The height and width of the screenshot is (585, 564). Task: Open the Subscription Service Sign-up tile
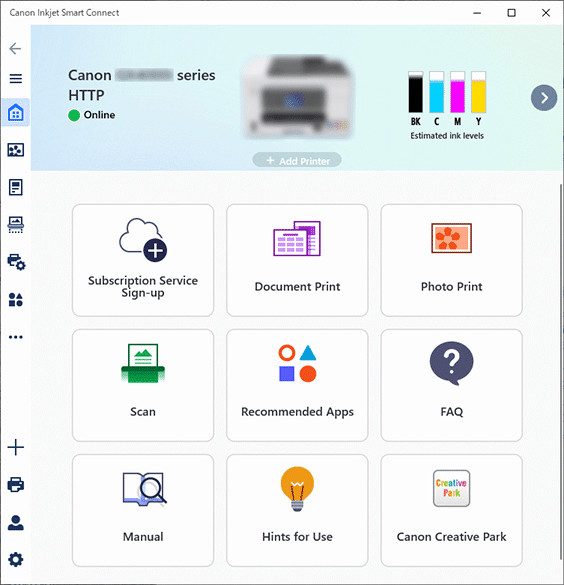(143, 260)
